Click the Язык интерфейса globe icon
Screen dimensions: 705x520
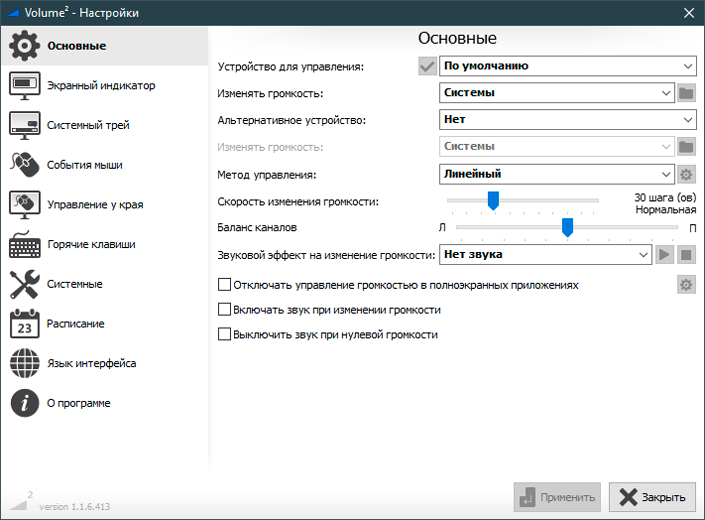tap(24, 363)
